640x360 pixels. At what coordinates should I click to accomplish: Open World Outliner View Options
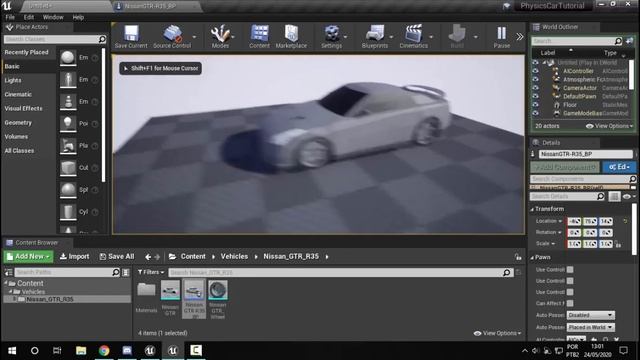[x=609, y=126]
